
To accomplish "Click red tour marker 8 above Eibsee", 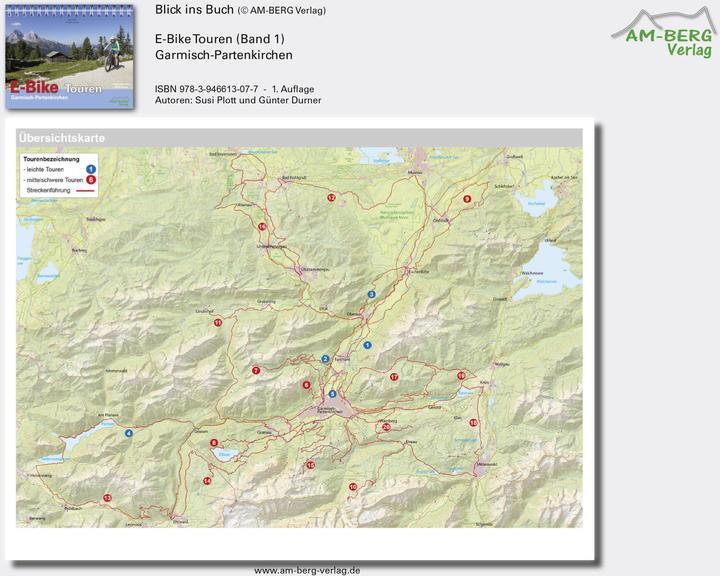I will [214, 443].
